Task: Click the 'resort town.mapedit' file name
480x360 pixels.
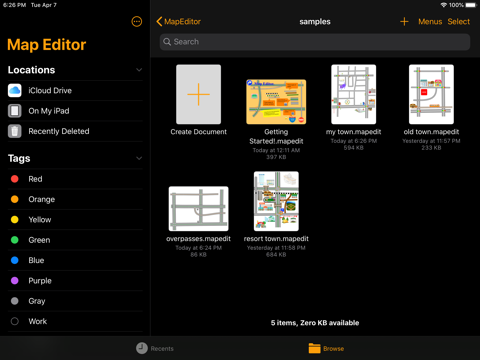Action: pyautogui.click(x=276, y=239)
